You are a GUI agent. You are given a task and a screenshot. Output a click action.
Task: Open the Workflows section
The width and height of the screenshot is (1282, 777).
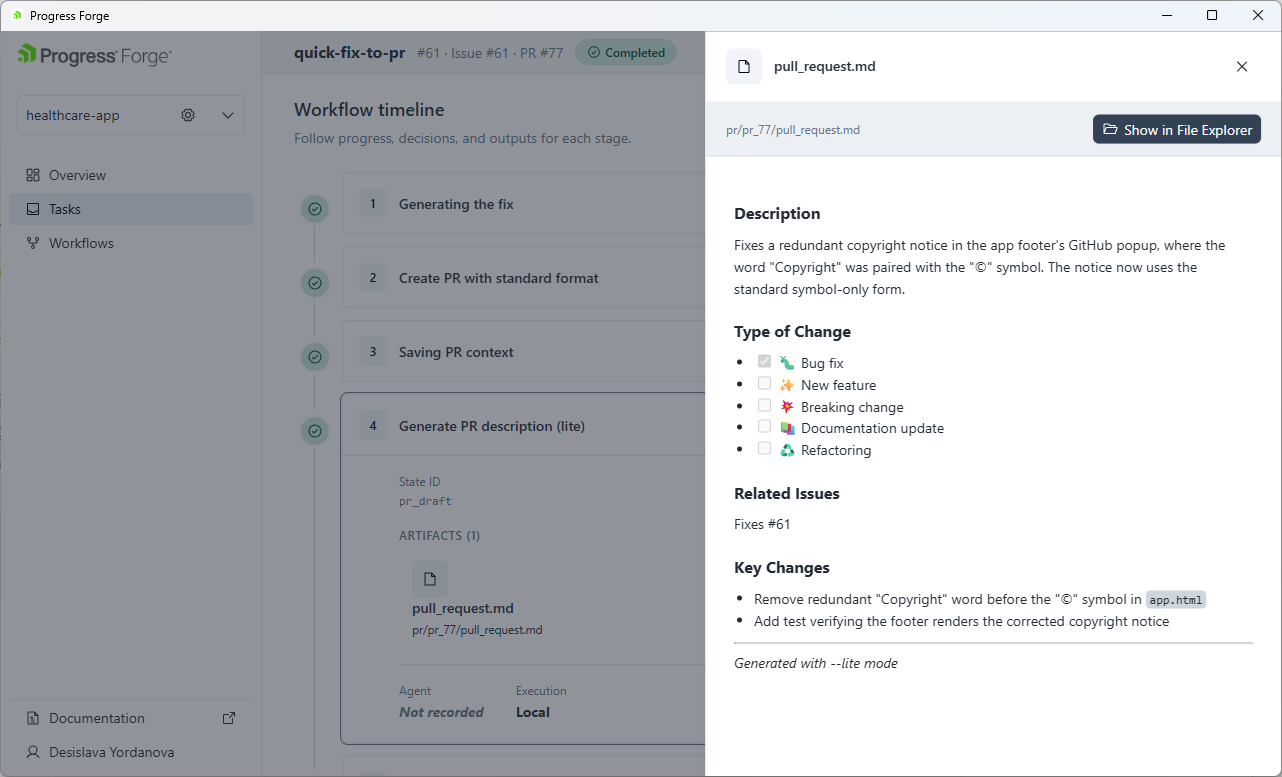point(131,243)
